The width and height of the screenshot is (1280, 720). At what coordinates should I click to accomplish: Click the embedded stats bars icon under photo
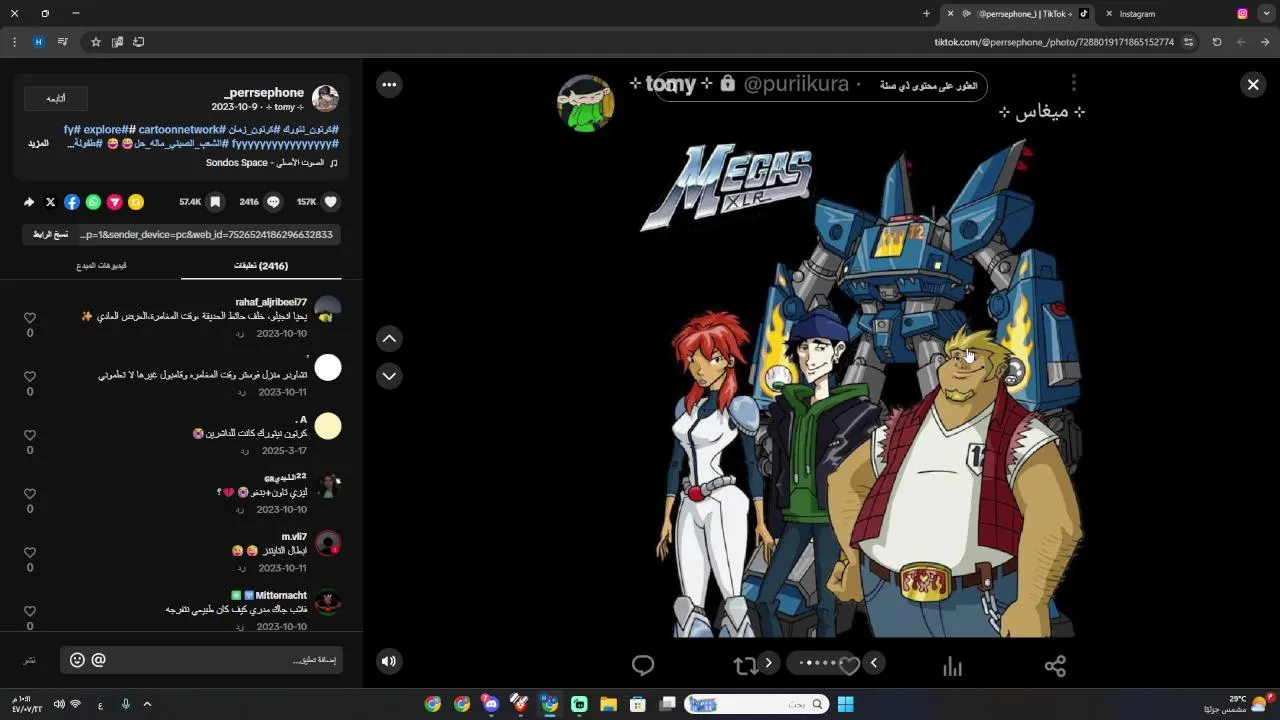[952, 666]
